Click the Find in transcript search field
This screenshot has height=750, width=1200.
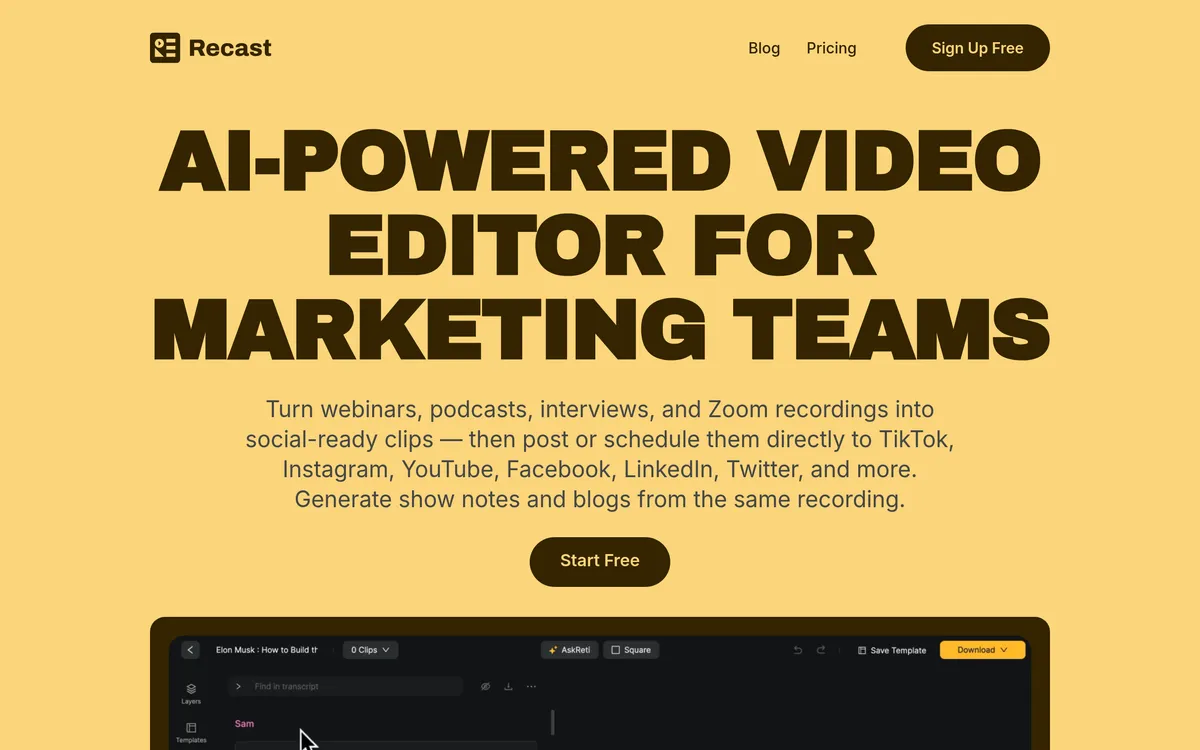(x=350, y=687)
